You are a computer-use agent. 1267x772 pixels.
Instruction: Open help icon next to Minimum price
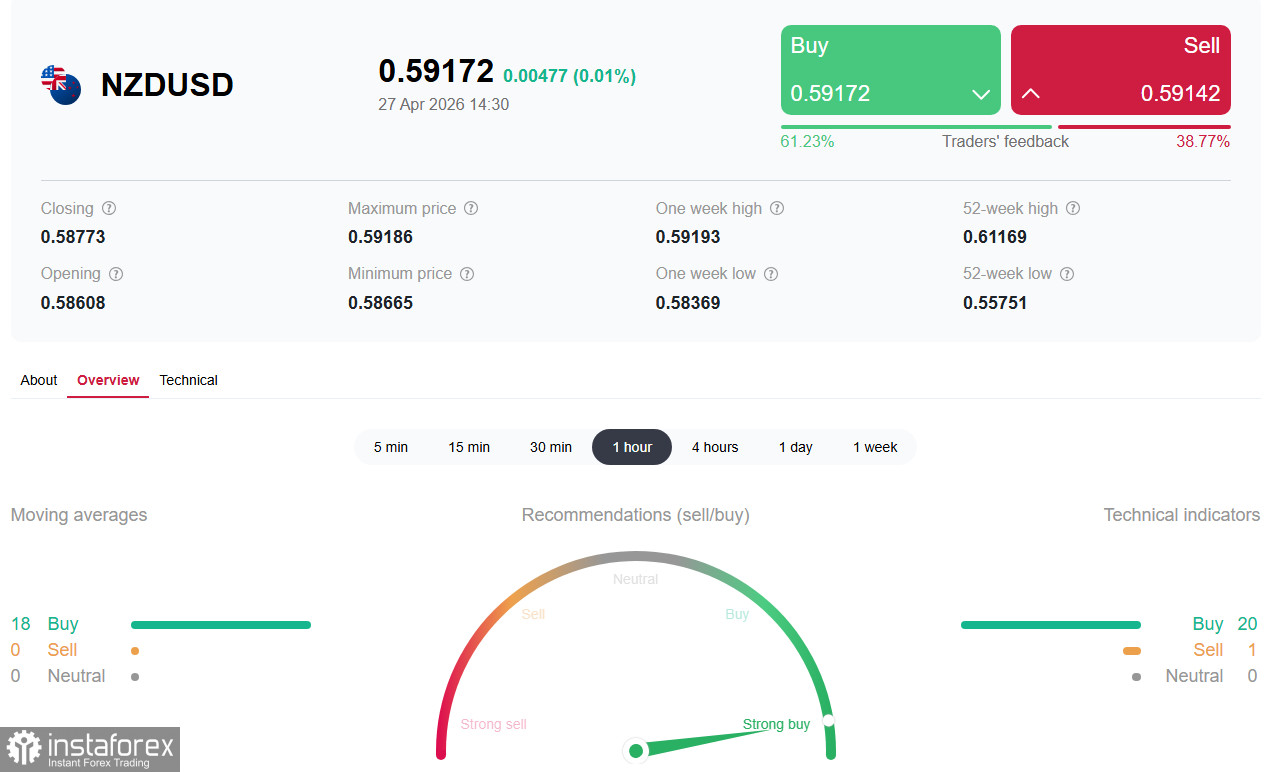pos(467,274)
